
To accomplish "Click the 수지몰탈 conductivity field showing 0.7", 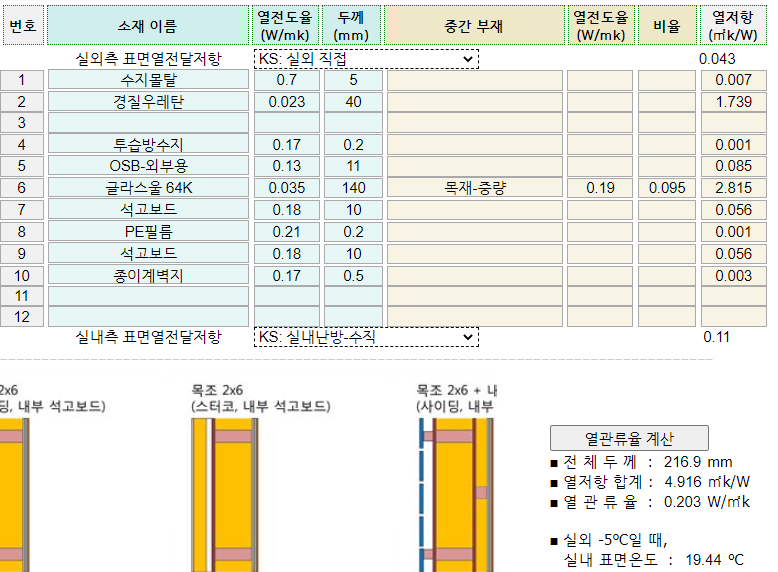I will pyautogui.click(x=286, y=80).
